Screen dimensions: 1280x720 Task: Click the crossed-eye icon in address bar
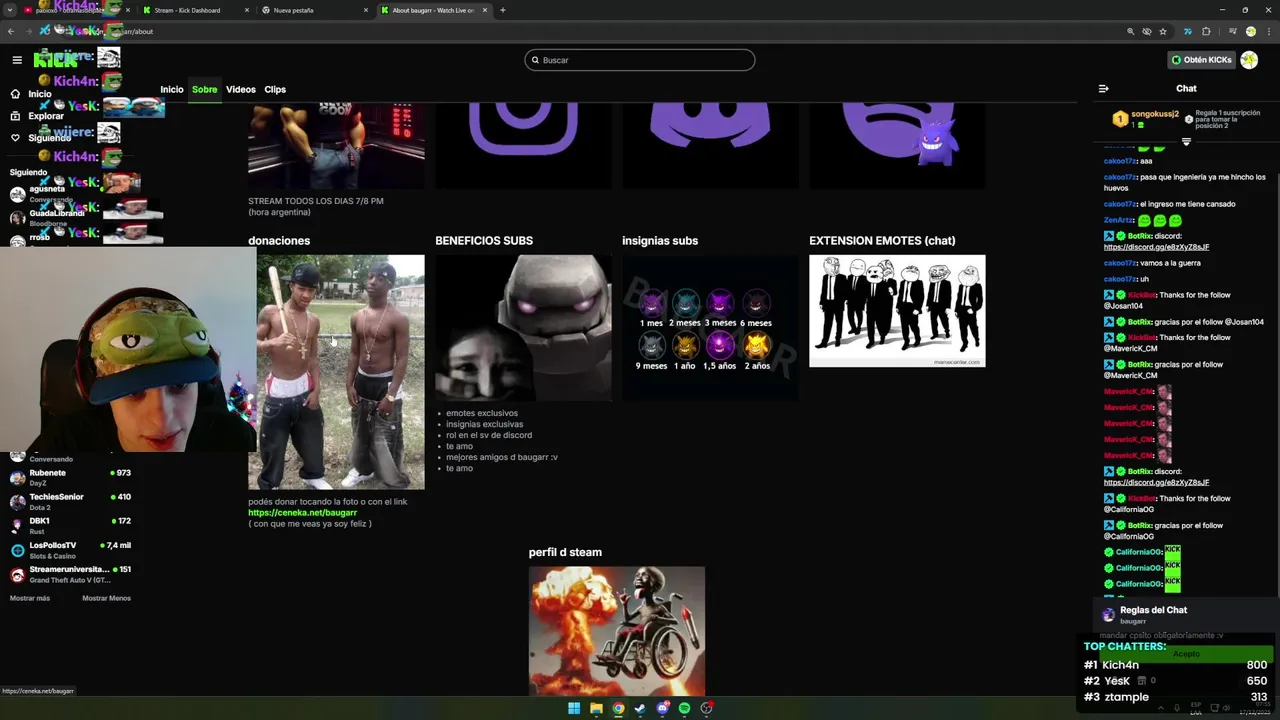pyautogui.click(x=1147, y=31)
